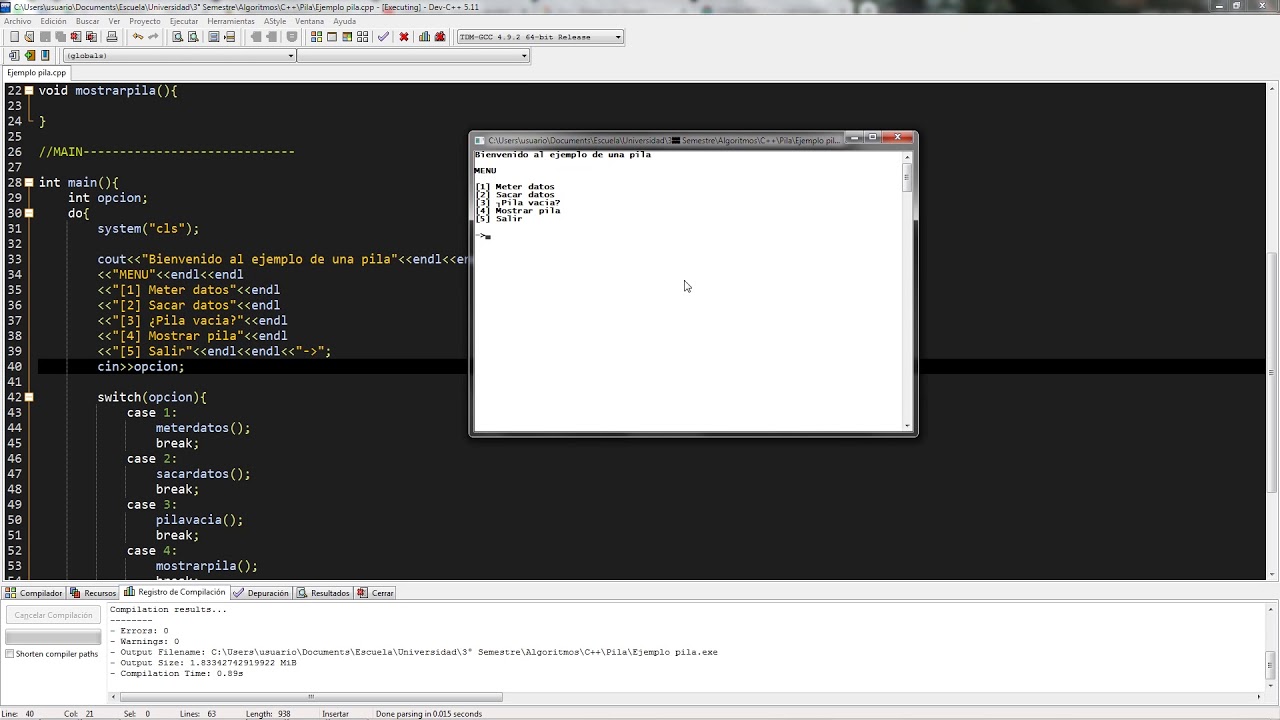Image resolution: width=1280 pixels, height=720 pixels.
Task: Click the Go to bookmark icon in second toolbar
Action: click(x=44, y=55)
